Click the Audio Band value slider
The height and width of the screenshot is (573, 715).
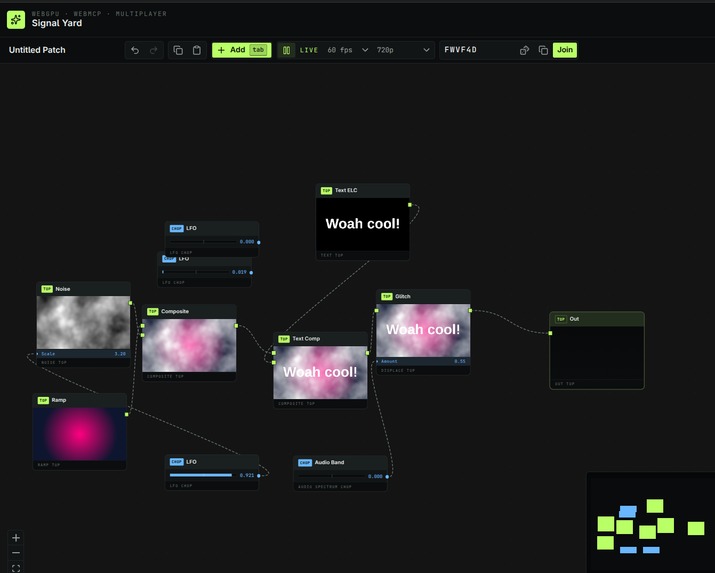coord(332,476)
